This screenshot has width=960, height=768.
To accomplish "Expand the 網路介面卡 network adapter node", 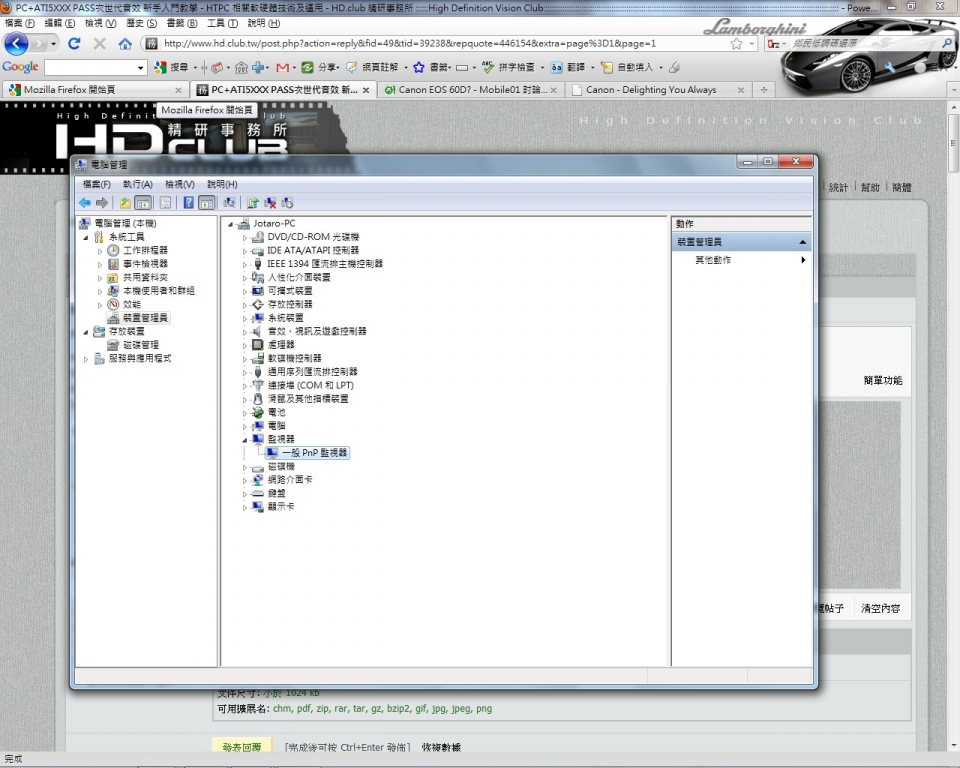I will coord(244,480).
